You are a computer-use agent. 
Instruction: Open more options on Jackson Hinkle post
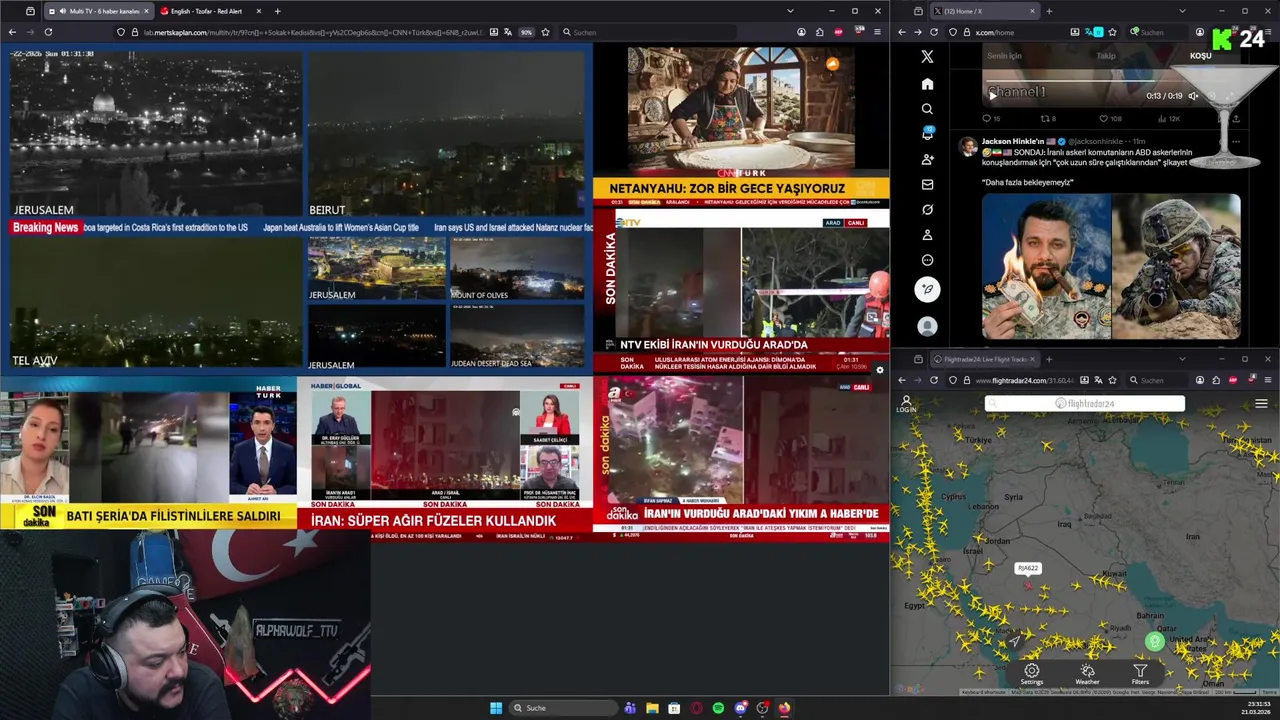pos(1236,142)
